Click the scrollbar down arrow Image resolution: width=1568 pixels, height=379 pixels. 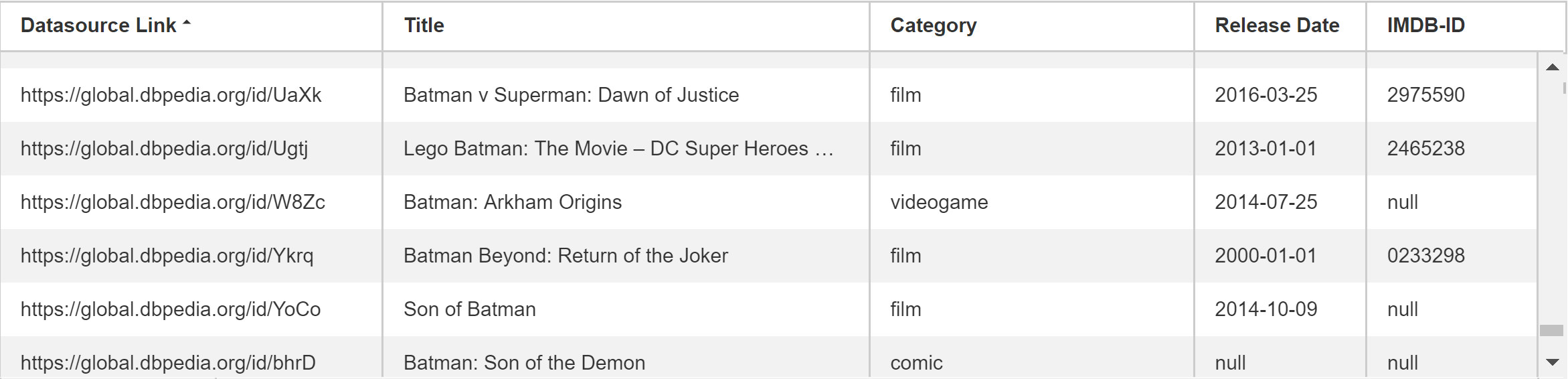[x=1553, y=362]
